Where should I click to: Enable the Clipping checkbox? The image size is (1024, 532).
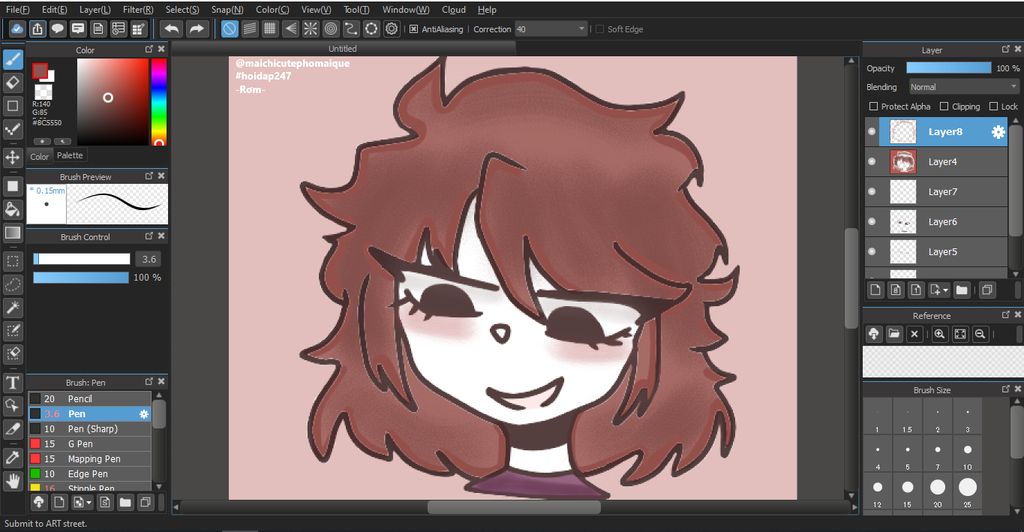pyautogui.click(x=944, y=106)
